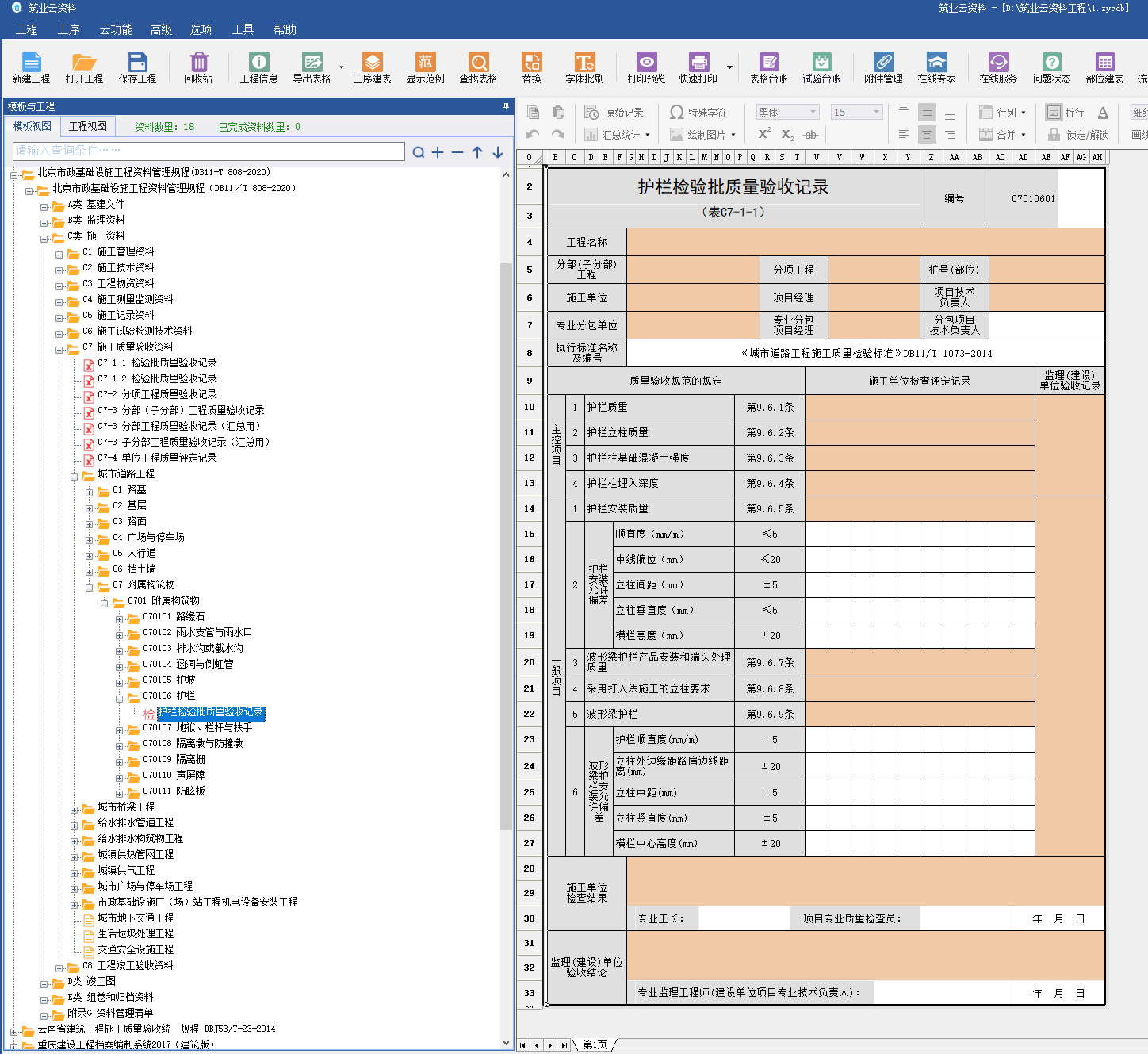Set left horizontal alignment in bottom row

(904, 135)
